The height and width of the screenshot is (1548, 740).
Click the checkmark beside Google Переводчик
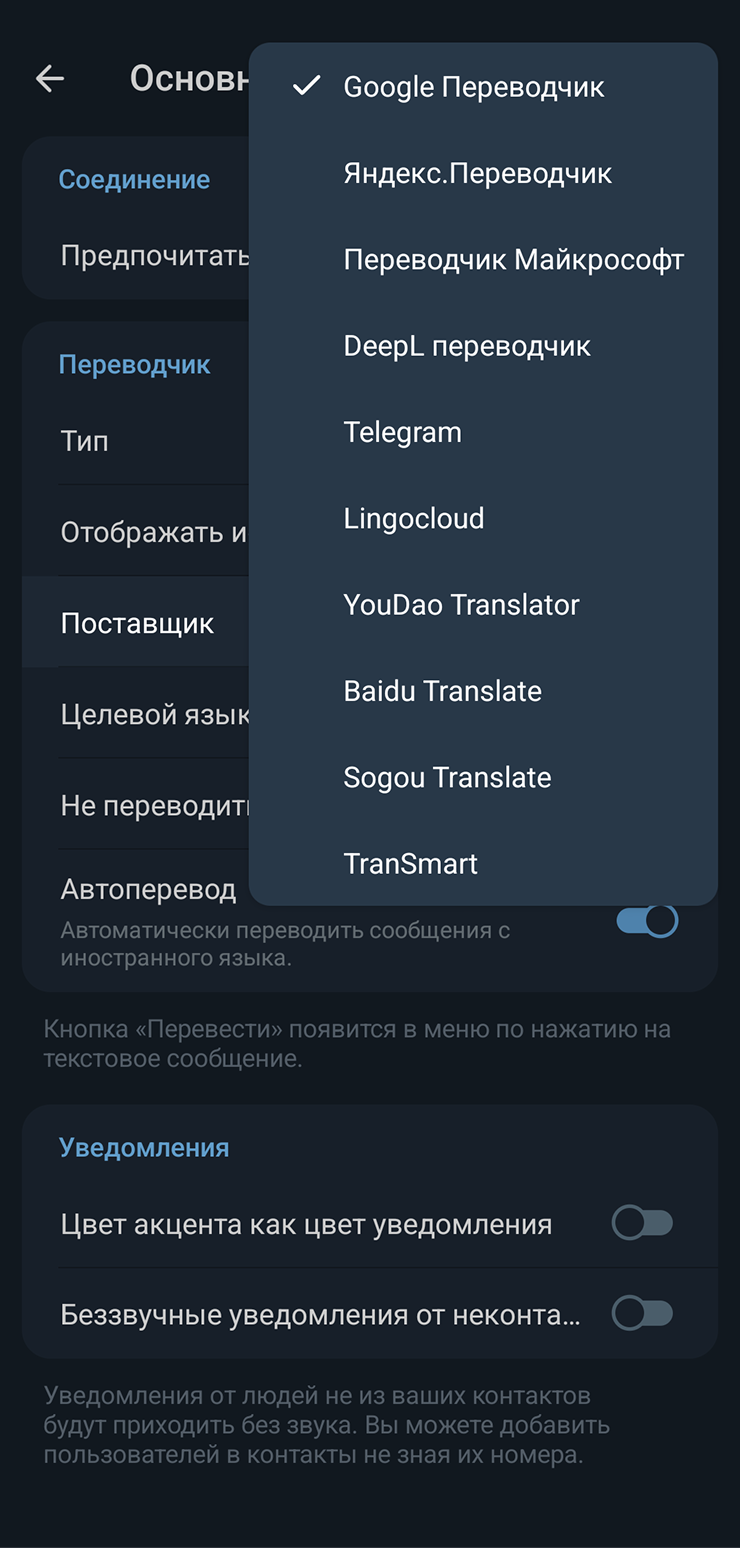pyautogui.click(x=306, y=87)
